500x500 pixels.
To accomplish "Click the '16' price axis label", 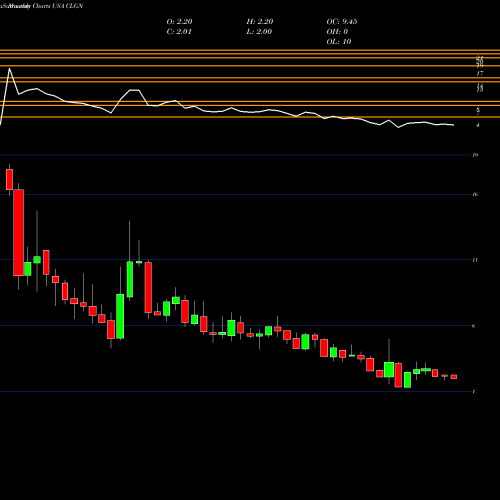I will (475, 194).
